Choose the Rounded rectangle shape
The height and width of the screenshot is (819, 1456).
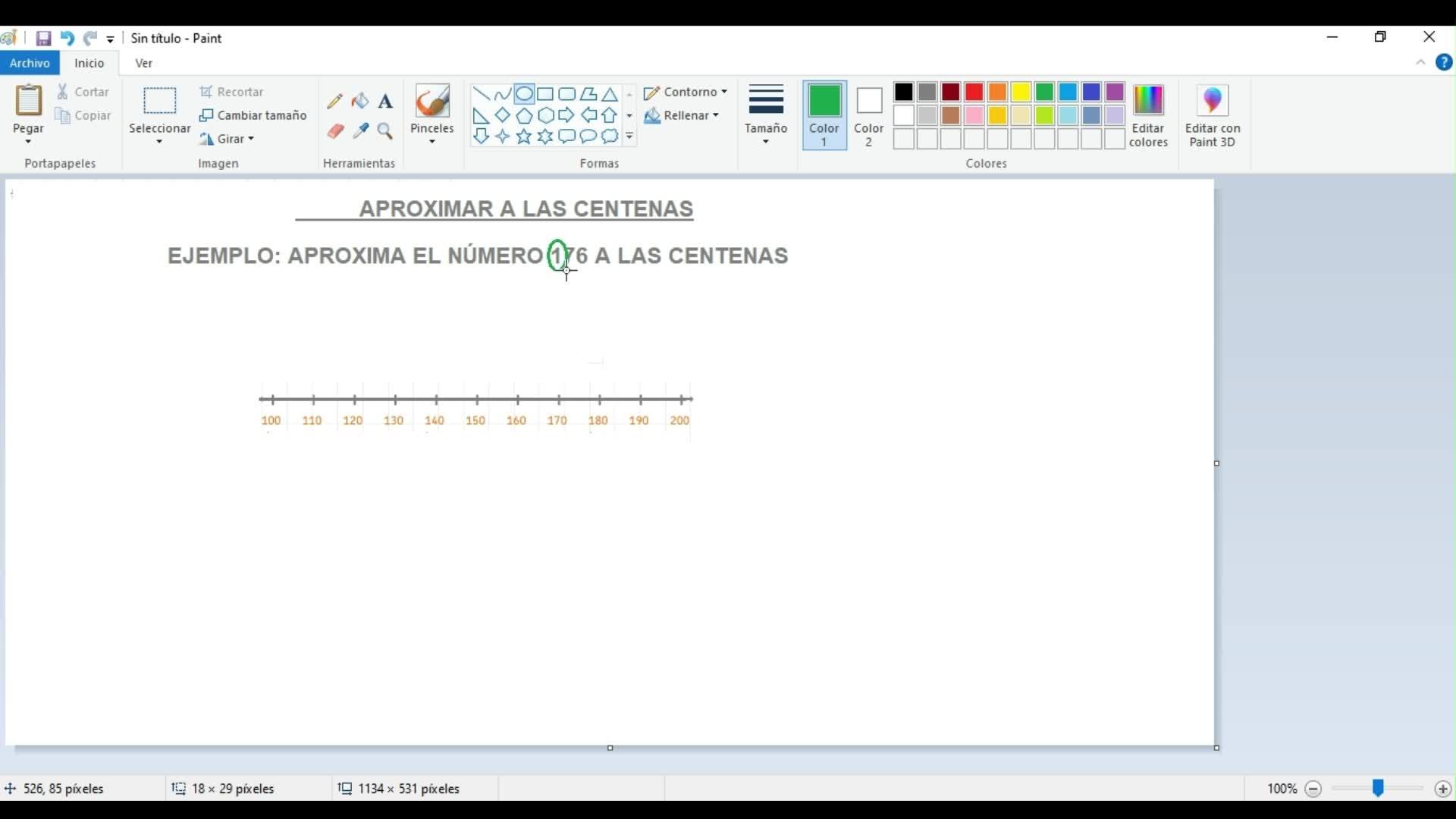(x=566, y=94)
